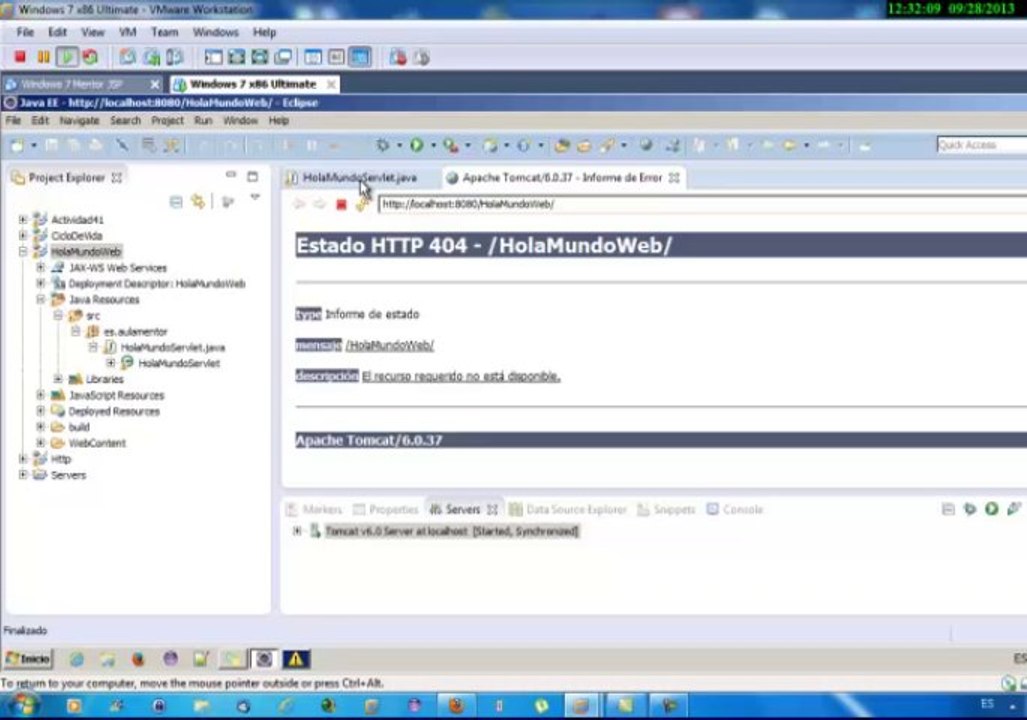Click the Eclipse New wizard icon
Screen dimensions: 1027x720
coord(18,145)
